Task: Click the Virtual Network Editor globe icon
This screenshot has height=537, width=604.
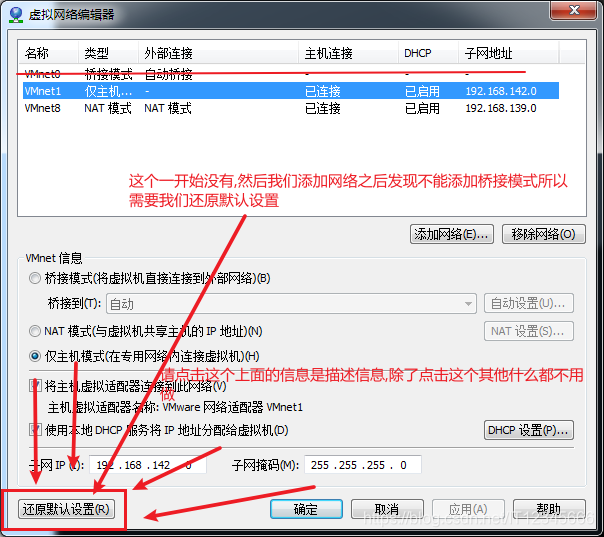Action: tap(16, 14)
